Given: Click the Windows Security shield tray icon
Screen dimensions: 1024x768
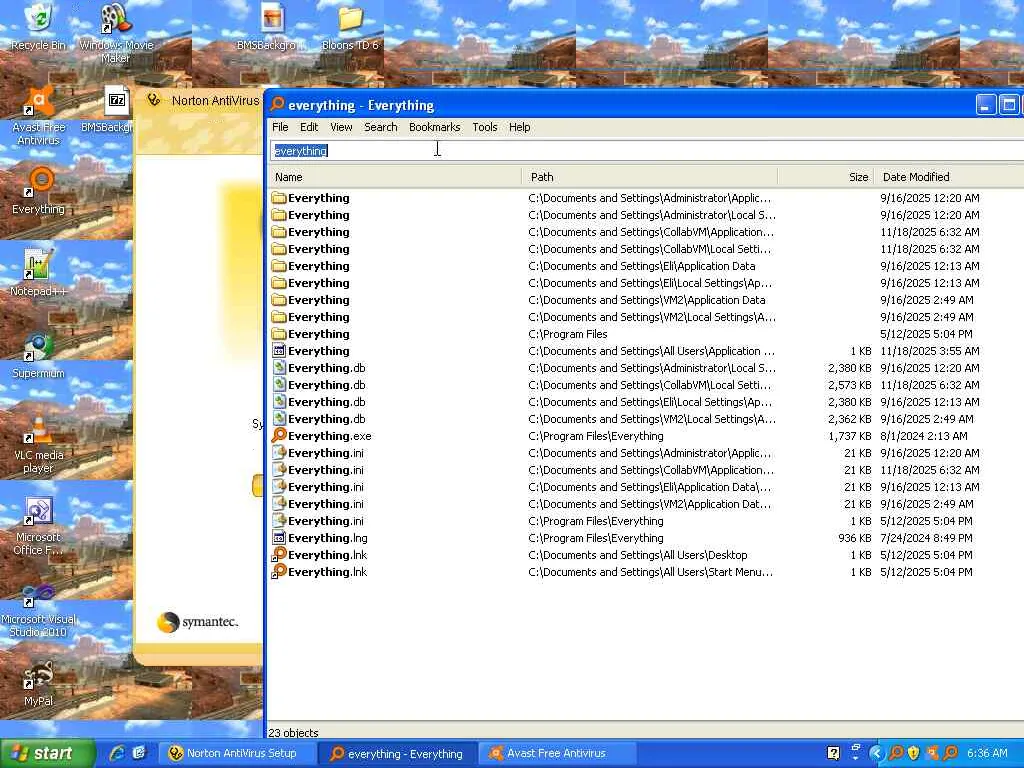Looking at the screenshot, I should (x=914, y=753).
